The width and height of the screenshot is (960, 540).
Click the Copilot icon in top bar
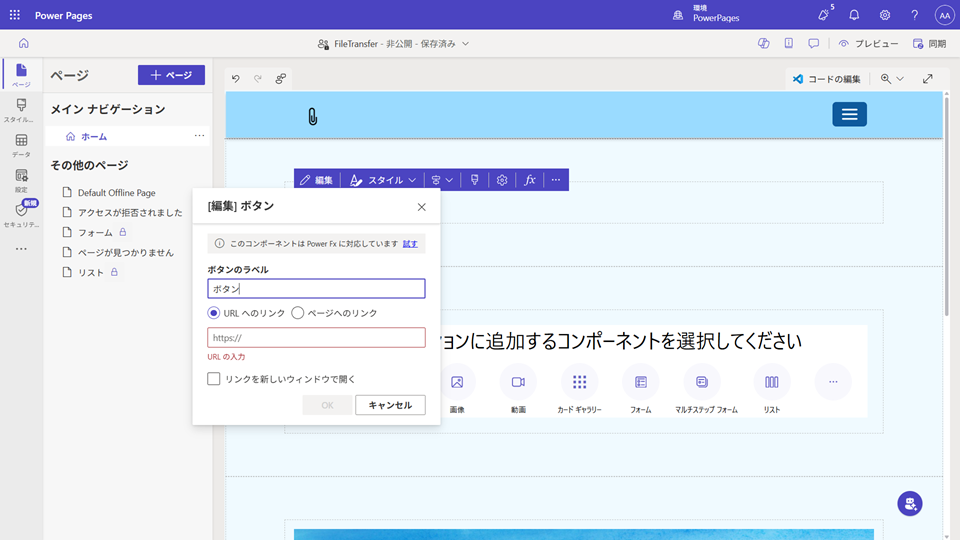pos(763,44)
